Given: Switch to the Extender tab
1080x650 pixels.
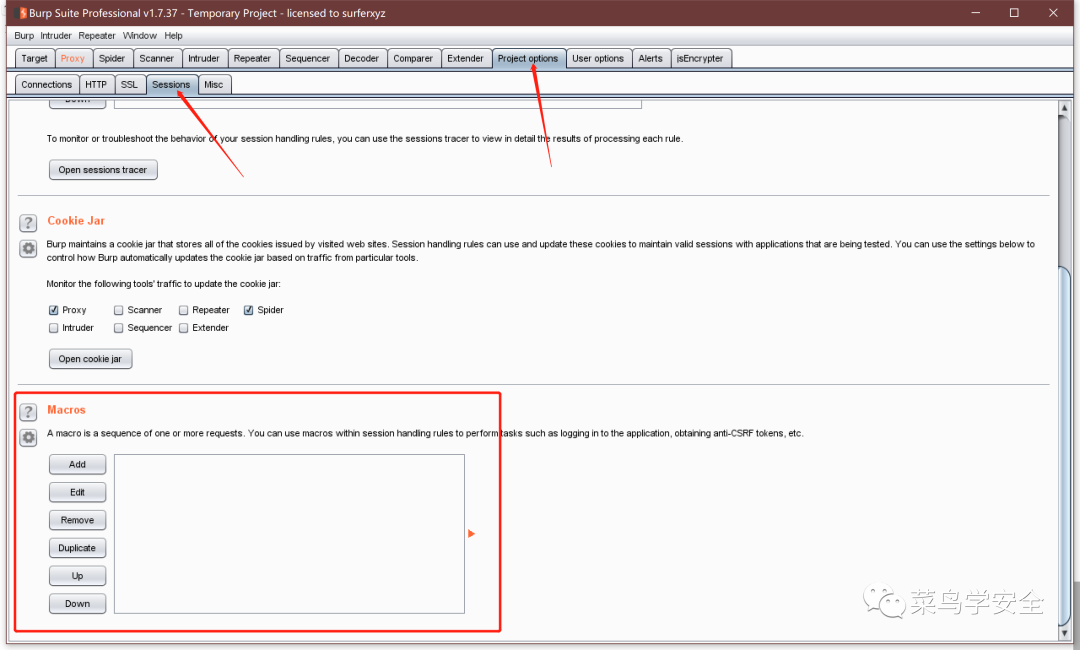Looking at the screenshot, I should tap(466, 59).
